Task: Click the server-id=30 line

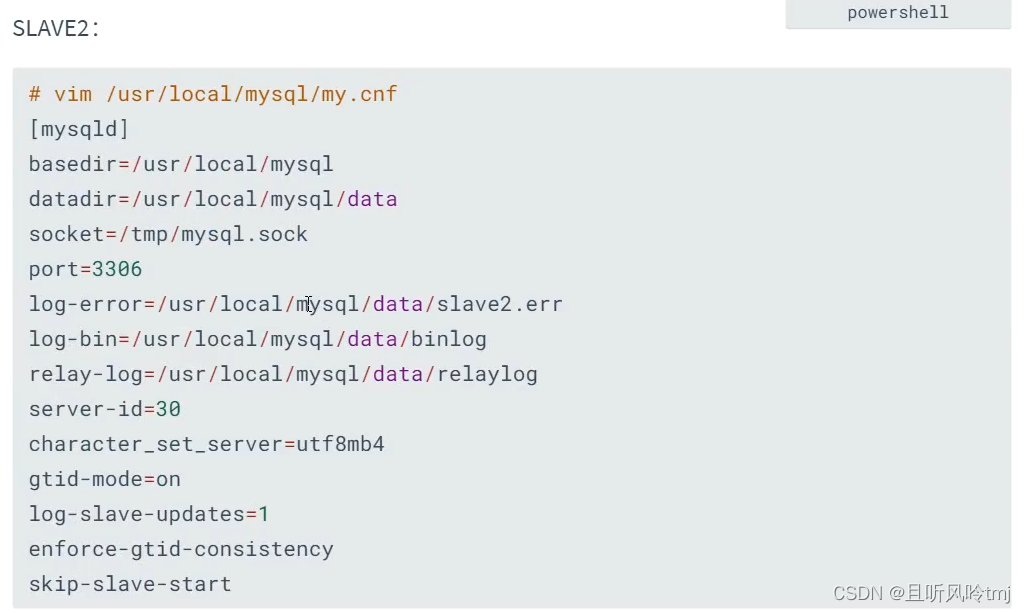Action: [x=105, y=409]
